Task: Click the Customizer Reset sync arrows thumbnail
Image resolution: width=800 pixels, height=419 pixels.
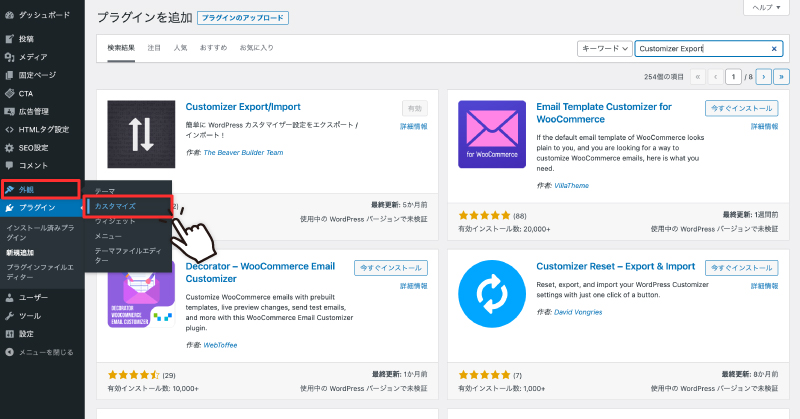Action: click(x=492, y=294)
